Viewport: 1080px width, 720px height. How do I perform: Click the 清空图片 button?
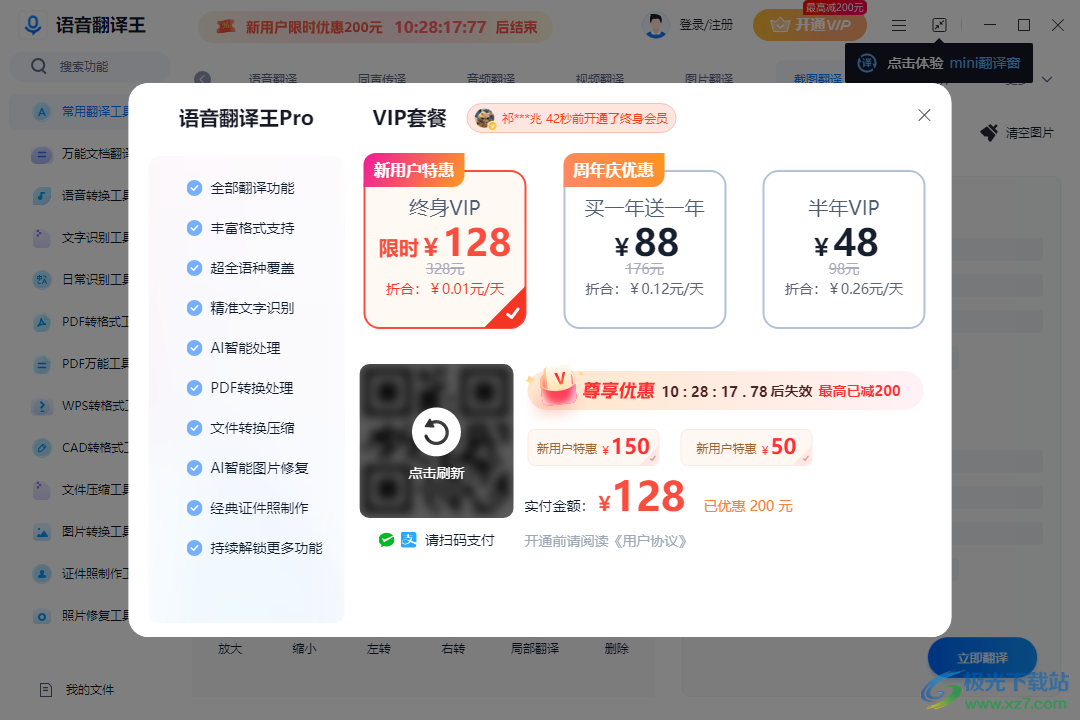tap(1017, 132)
